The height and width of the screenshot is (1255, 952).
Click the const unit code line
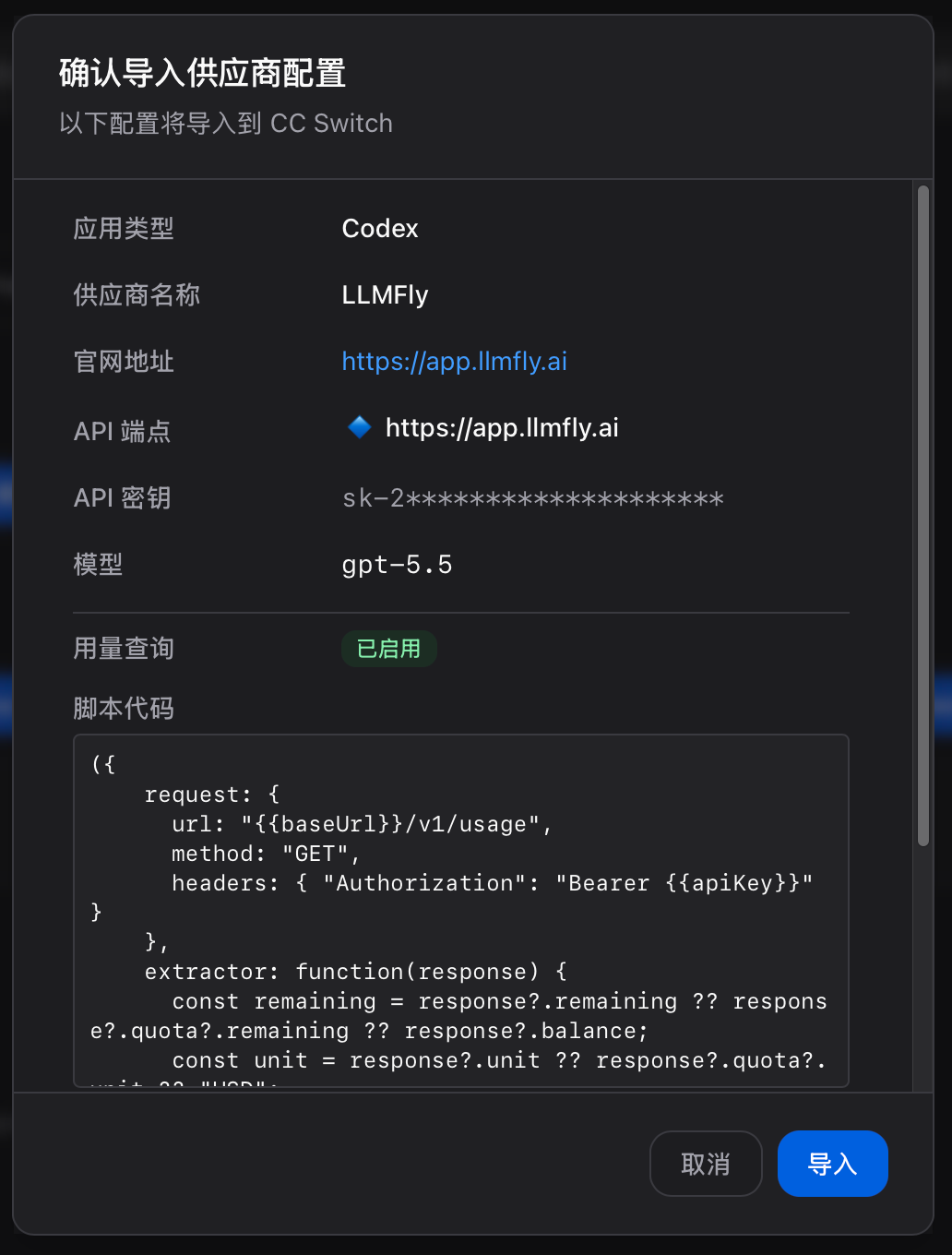tap(498, 1060)
